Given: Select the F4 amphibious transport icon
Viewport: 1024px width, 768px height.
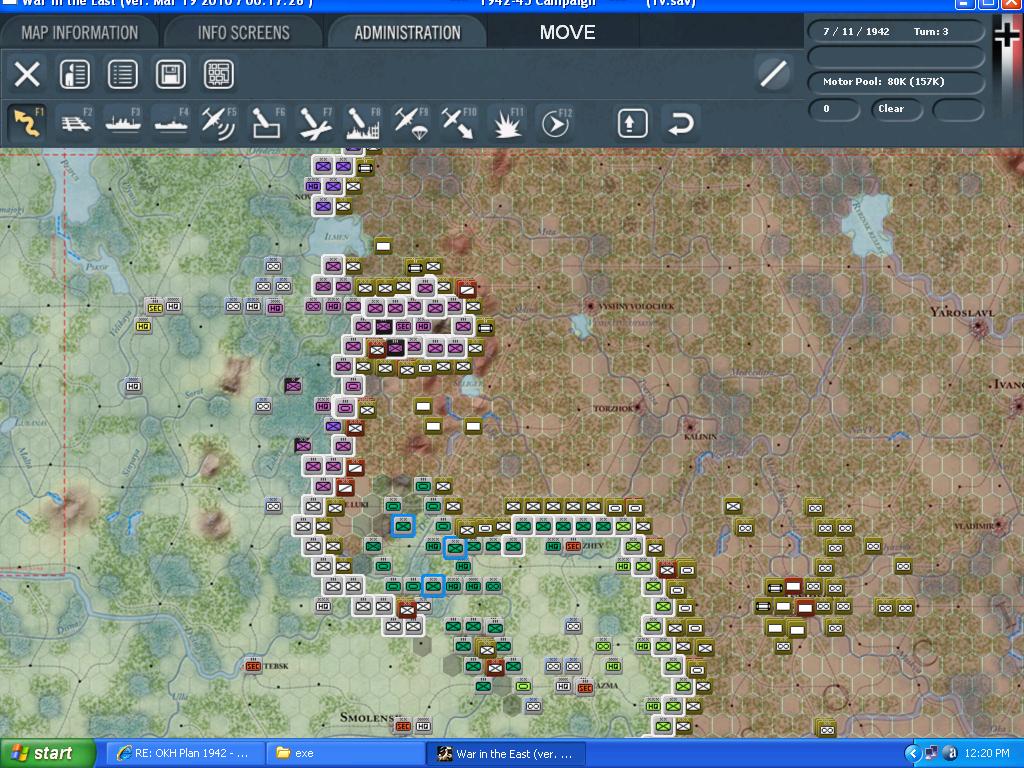Looking at the screenshot, I should (x=171, y=123).
